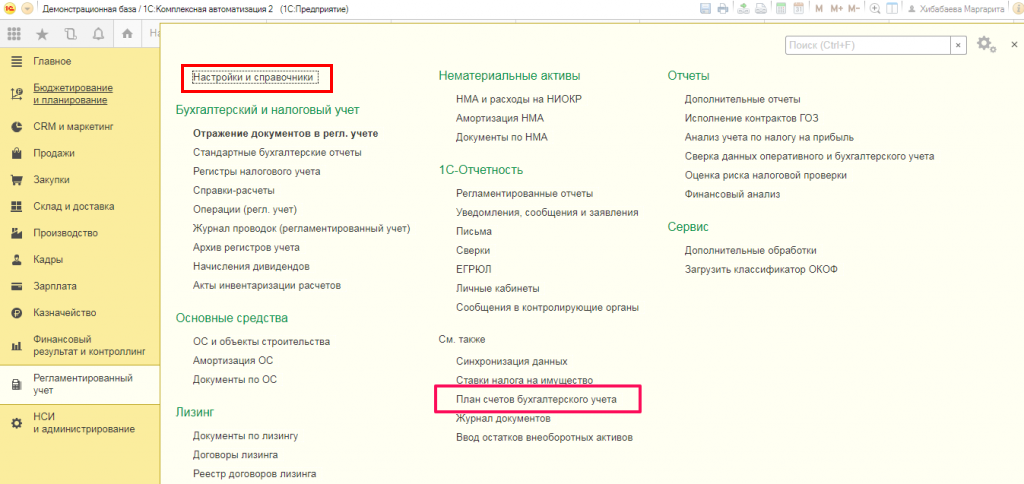Open the calendar icon showing 31
The width and height of the screenshot is (1024, 484).
pyautogui.click(x=798, y=9)
